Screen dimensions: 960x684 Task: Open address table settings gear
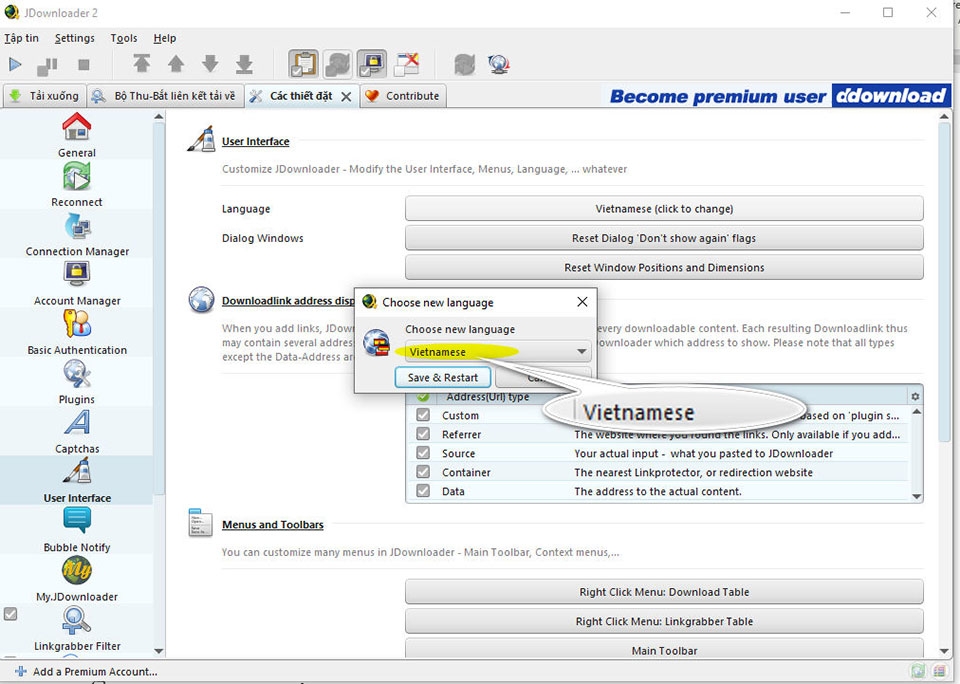915,397
